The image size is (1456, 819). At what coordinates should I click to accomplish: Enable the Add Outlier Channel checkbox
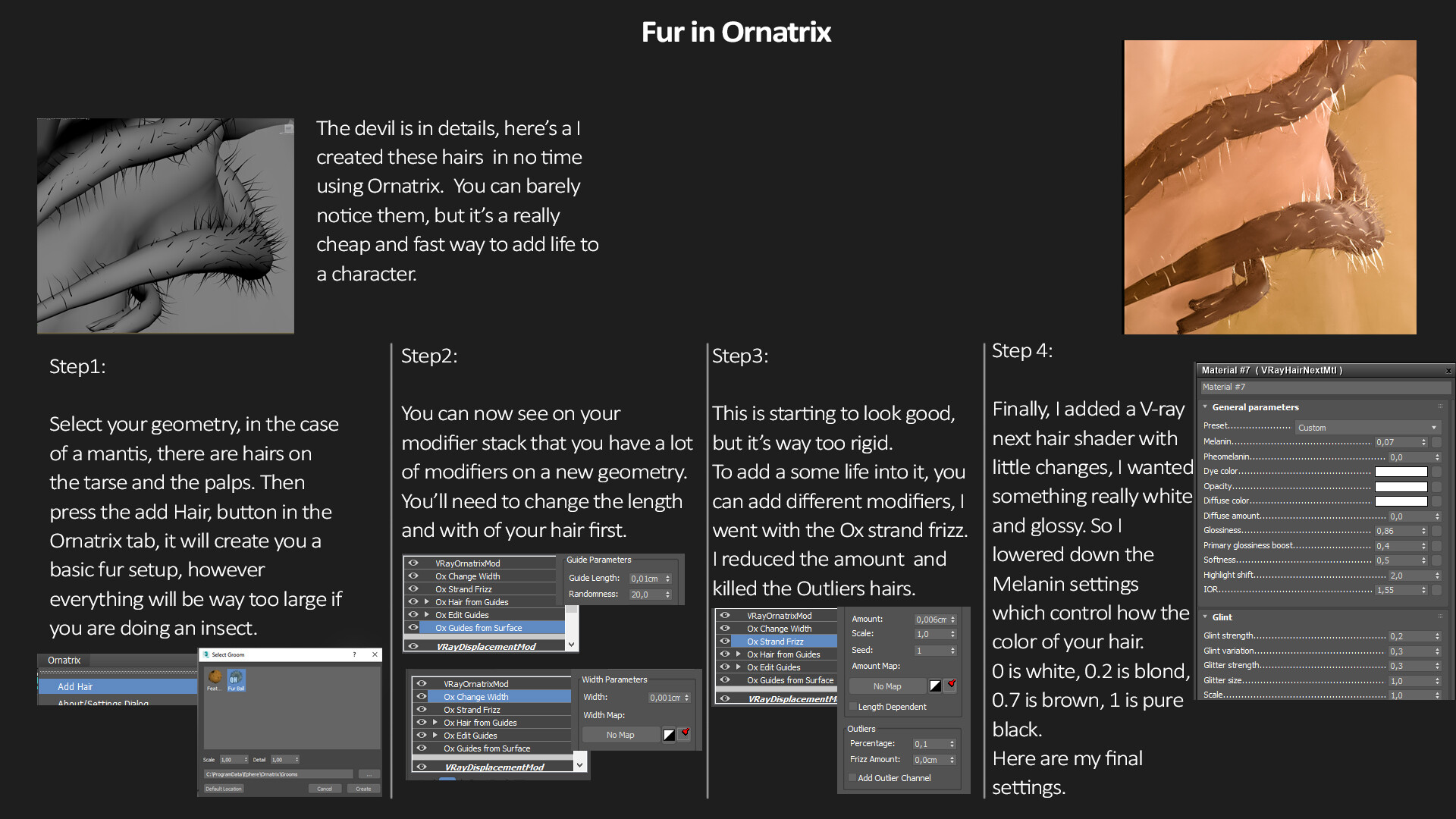853,778
